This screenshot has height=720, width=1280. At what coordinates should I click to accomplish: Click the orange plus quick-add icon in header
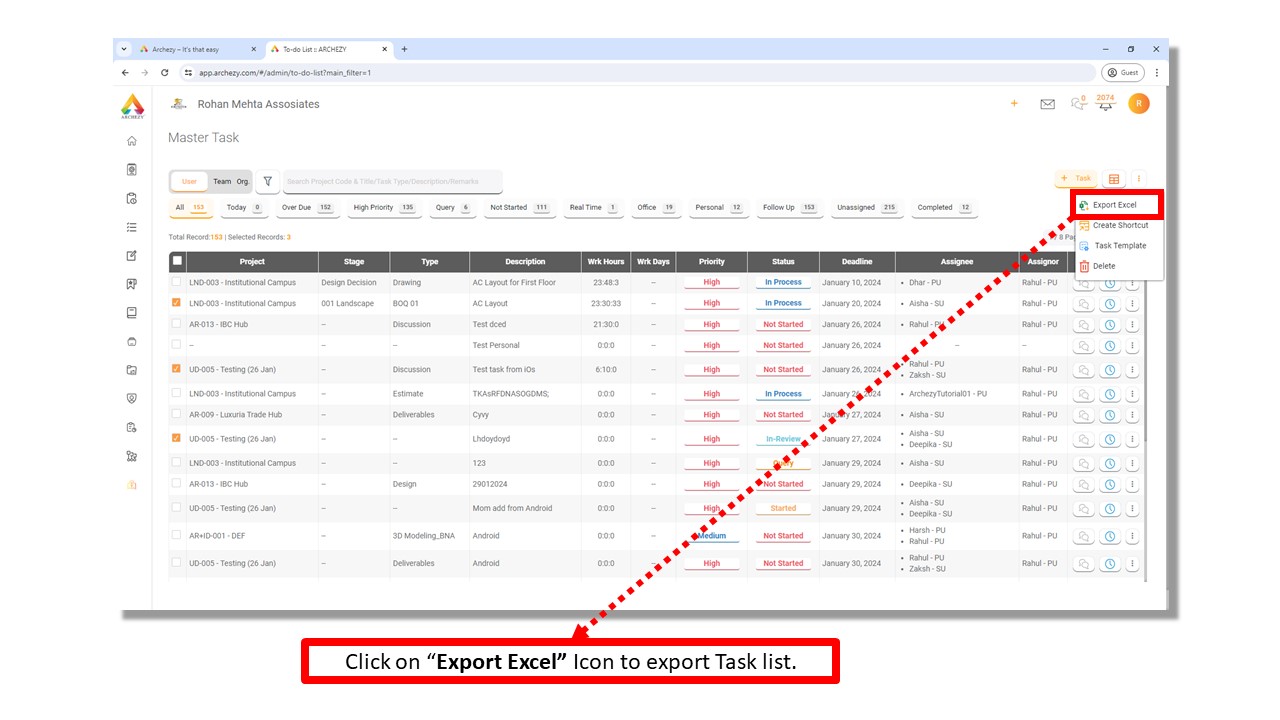[1014, 103]
